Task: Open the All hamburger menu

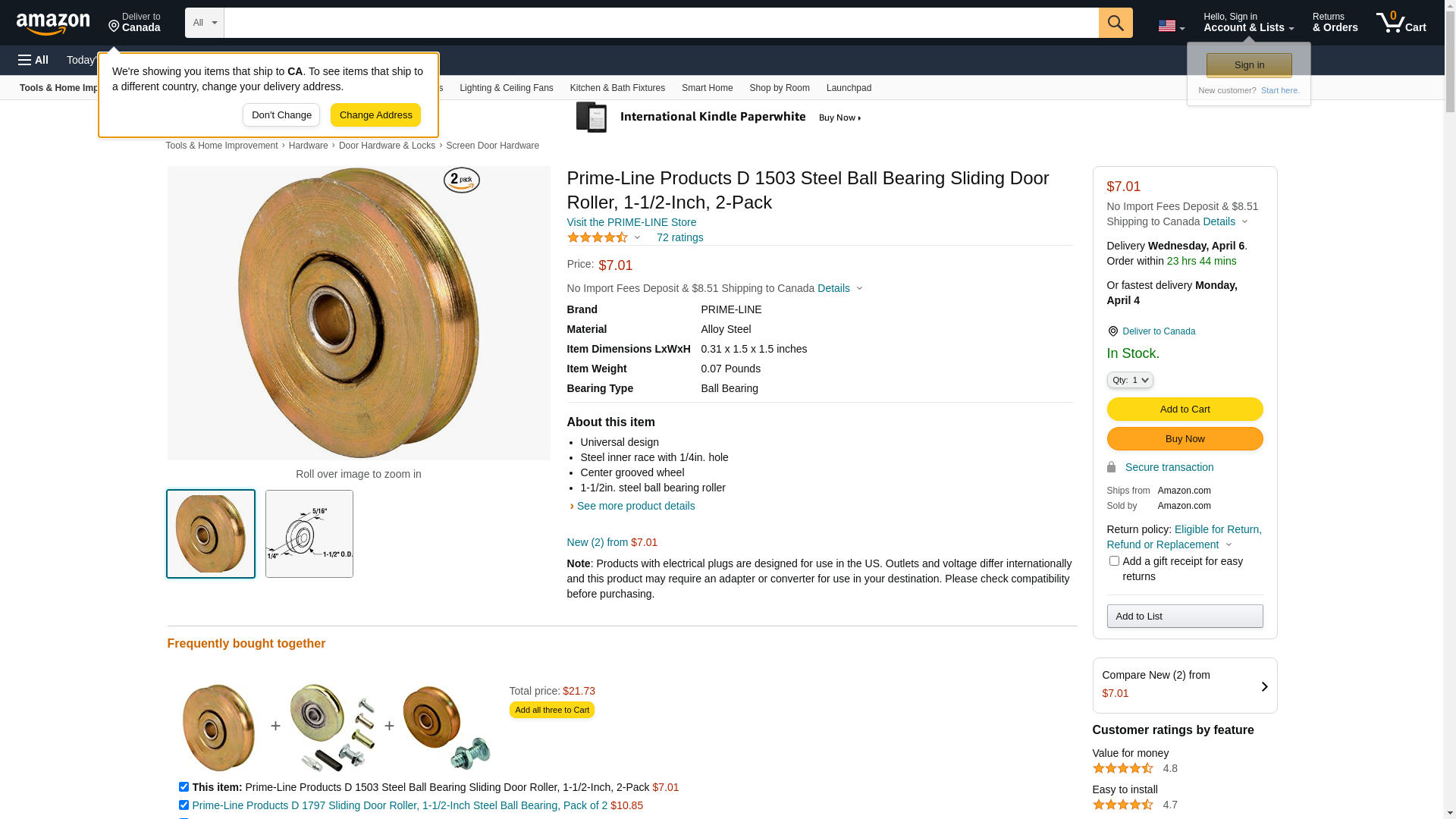Action: pyautogui.click(x=33, y=60)
